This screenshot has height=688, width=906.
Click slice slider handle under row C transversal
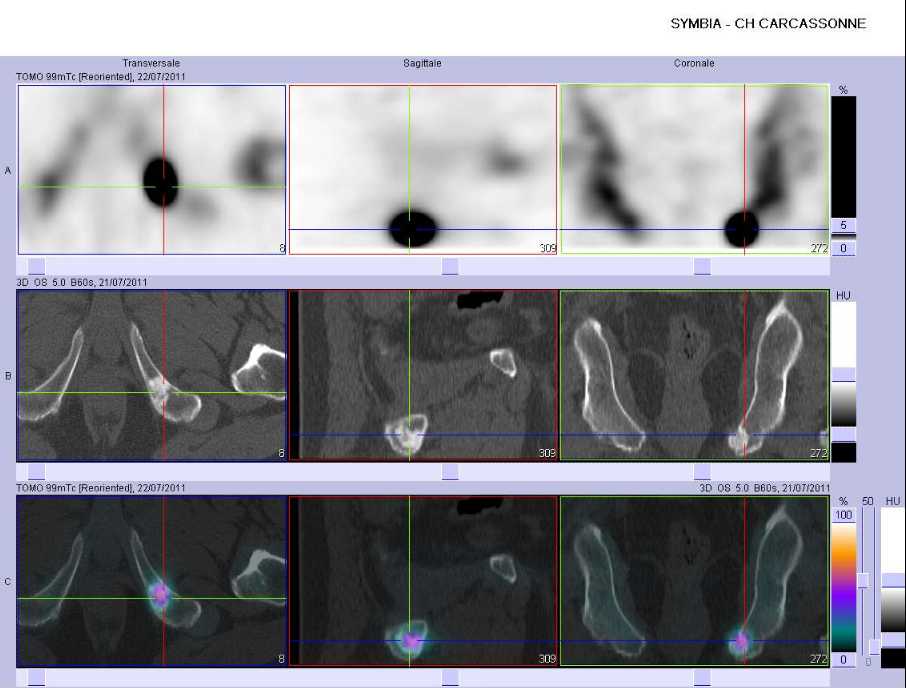coord(36,678)
